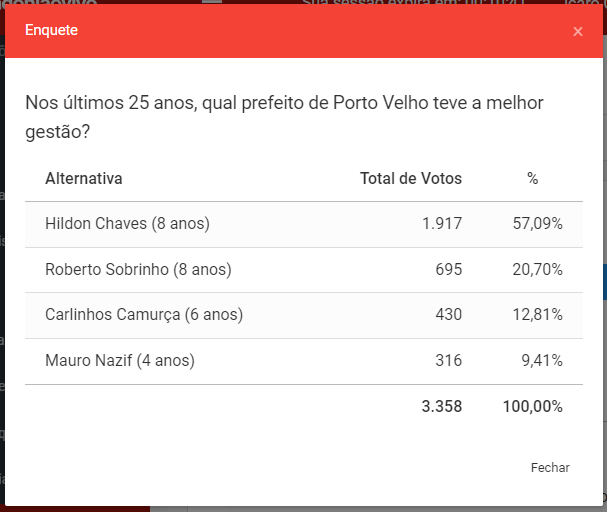Close the Enquete dialog with the X icon
The height and width of the screenshot is (512, 607).
coord(578,31)
